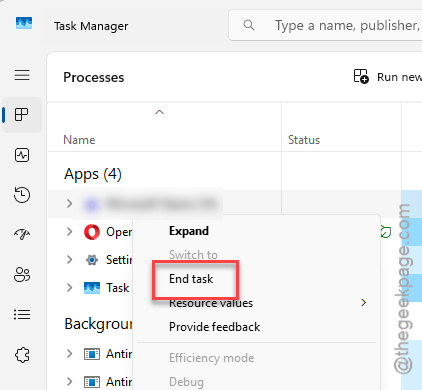Image resolution: width=422 pixels, height=390 pixels.
Task: Choose Expand in the context menu
Action: click(x=189, y=231)
